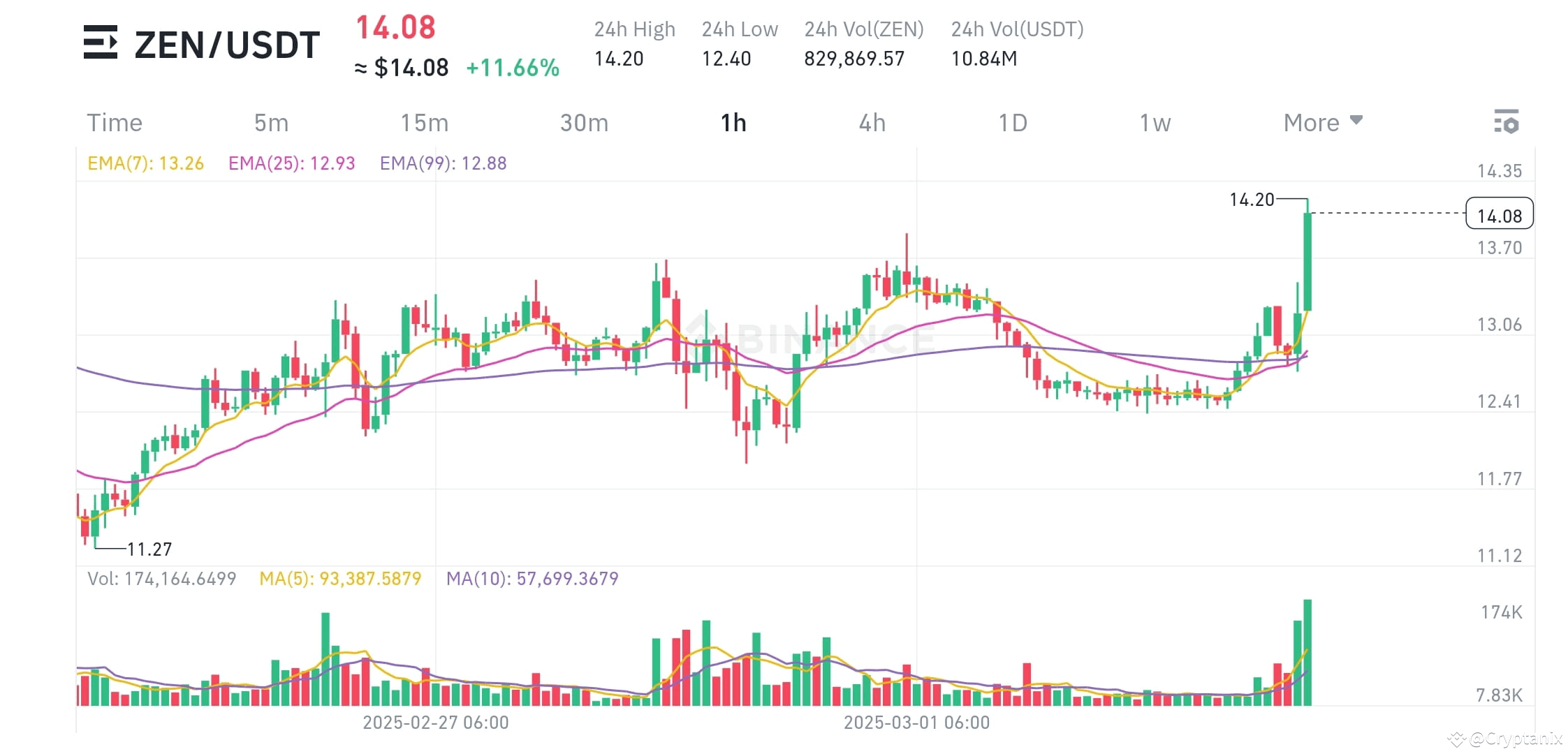Open the Time chart view
Screen dimensions: 1568x754
pos(115,122)
